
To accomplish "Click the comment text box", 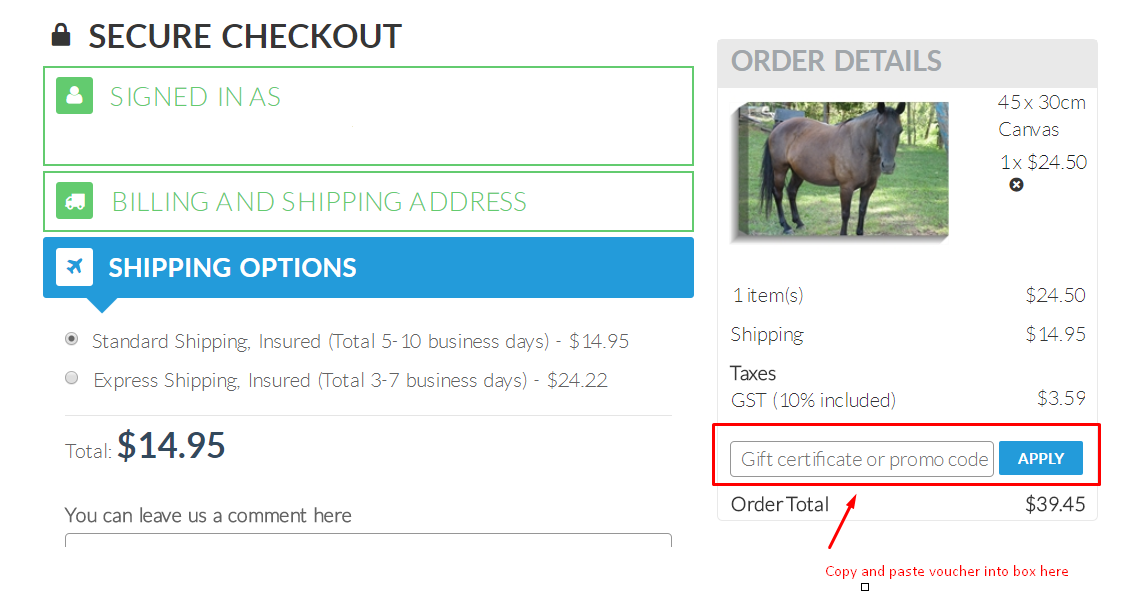I will click(x=369, y=540).
